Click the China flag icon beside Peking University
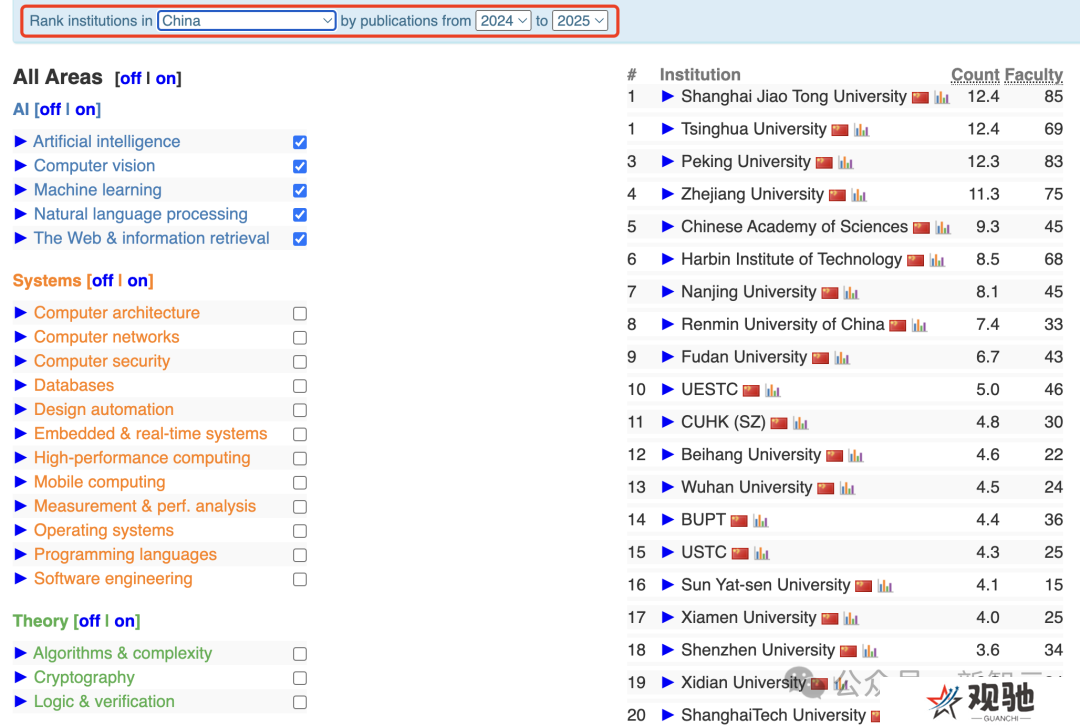This screenshot has height=727, width=1080. tap(824, 163)
